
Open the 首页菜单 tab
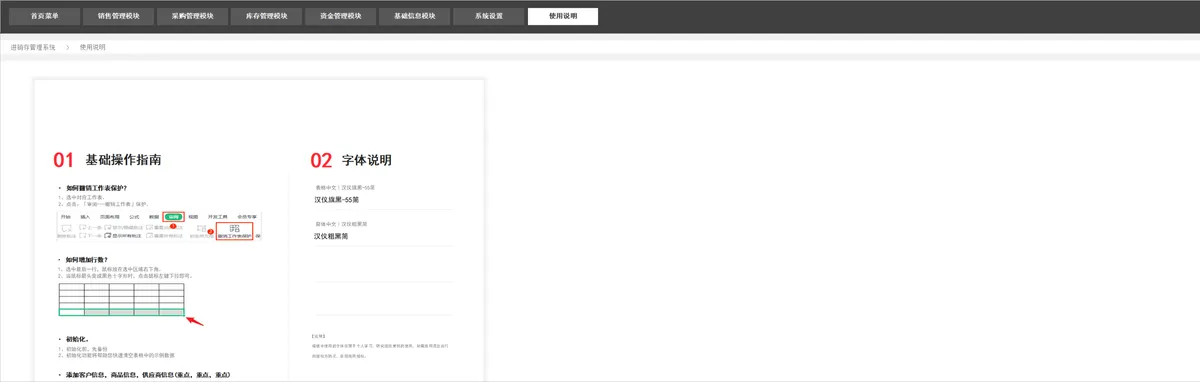(x=45, y=16)
